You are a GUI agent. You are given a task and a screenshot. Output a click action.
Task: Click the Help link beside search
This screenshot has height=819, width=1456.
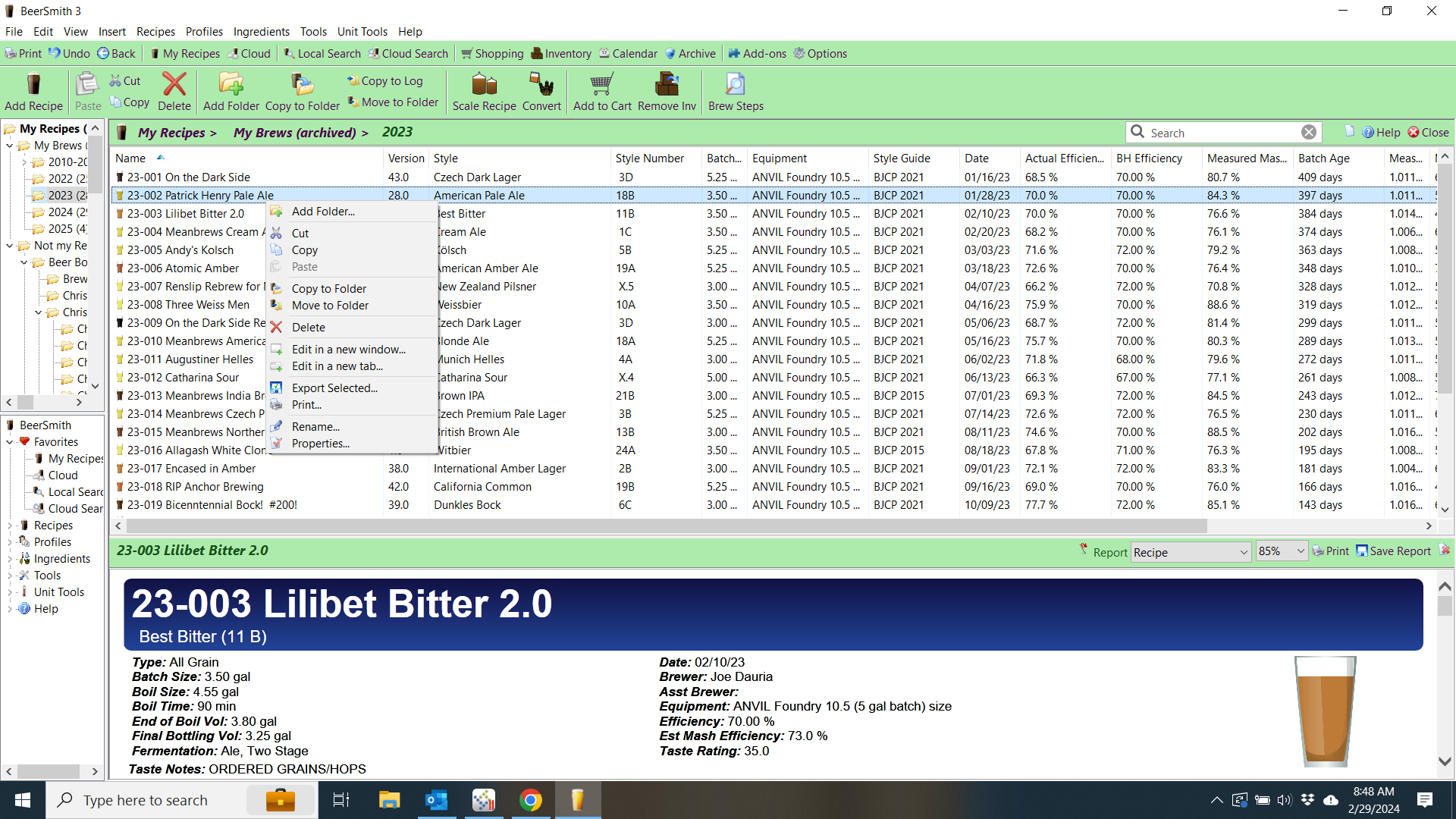point(1382,133)
